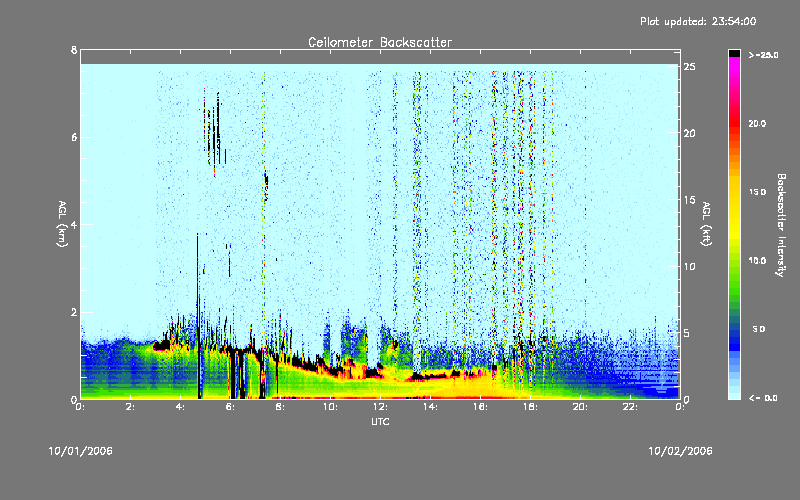The image size is (800, 500).
Task: Click the 10: hour tick label
Action: (x=330, y=407)
